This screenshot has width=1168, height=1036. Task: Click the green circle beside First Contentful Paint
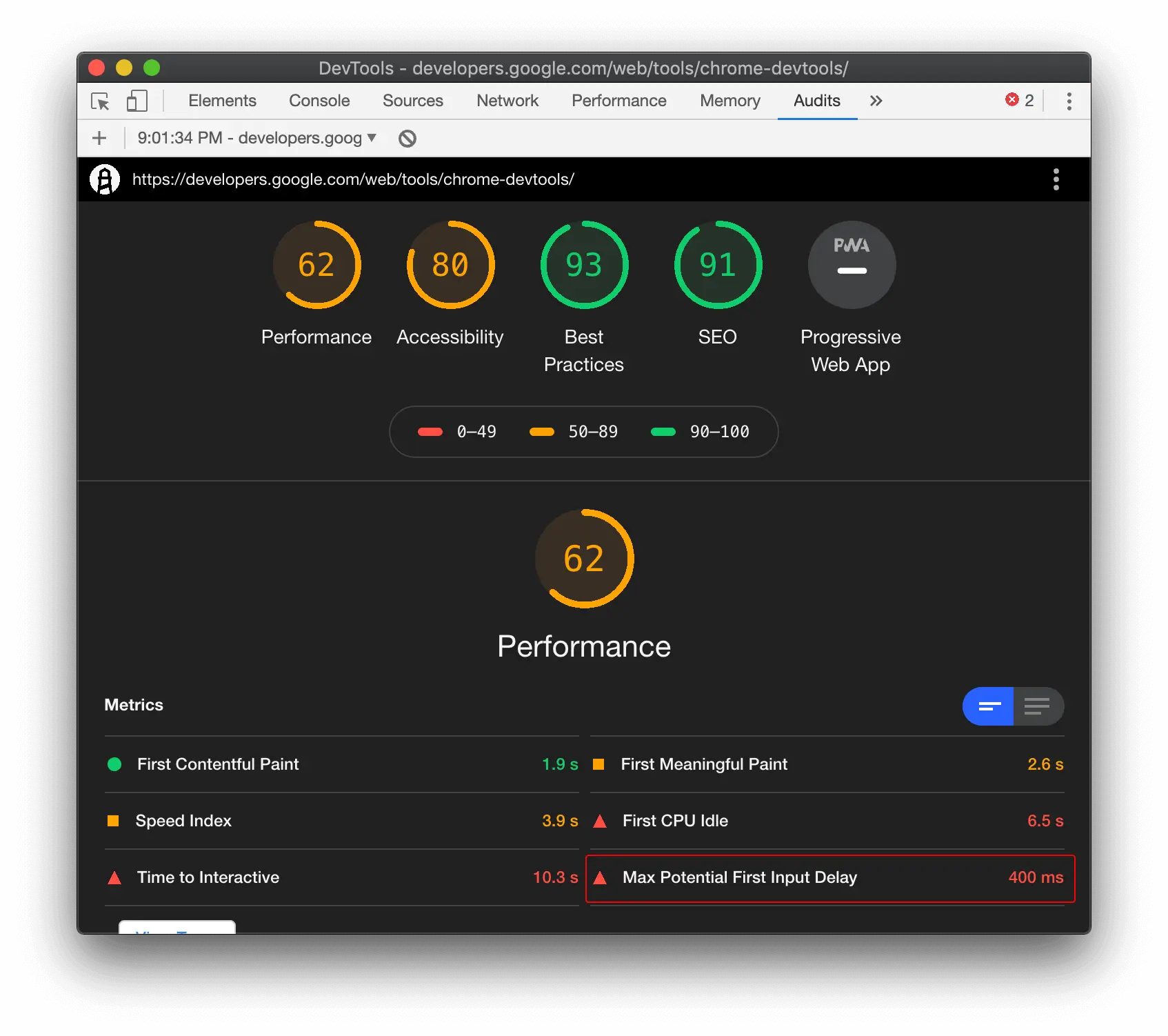(114, 764)
